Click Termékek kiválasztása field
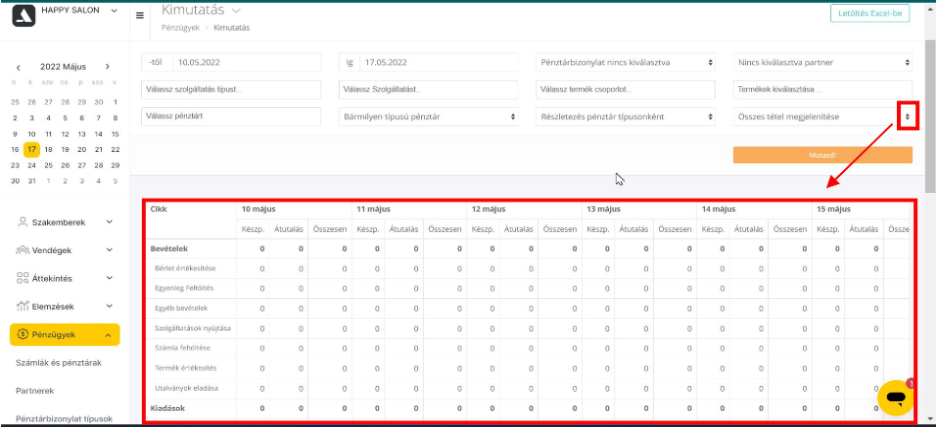 coord(823,90)
